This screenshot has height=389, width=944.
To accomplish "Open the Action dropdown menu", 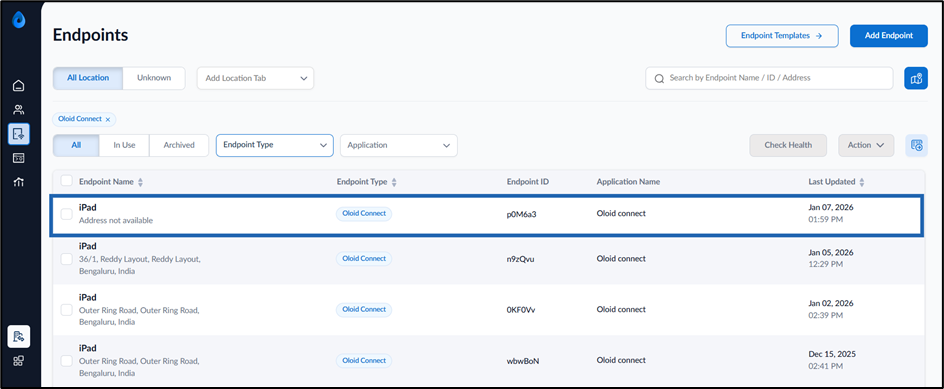I will [x=866, y=145].
